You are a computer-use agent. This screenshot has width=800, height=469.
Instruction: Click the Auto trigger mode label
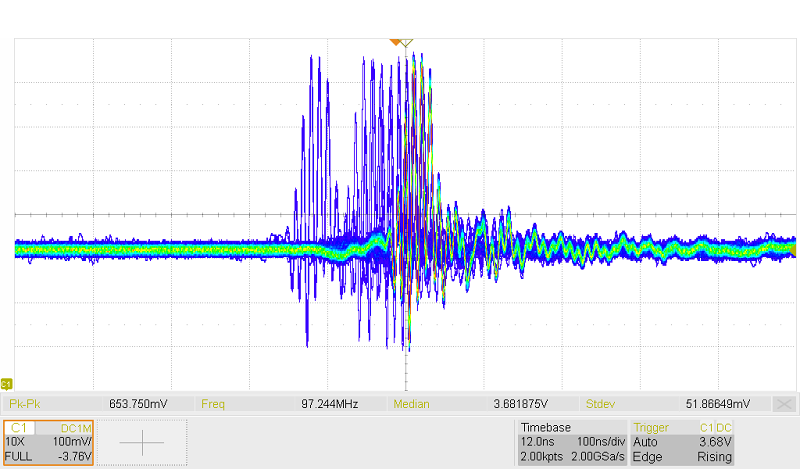point(646,442)
